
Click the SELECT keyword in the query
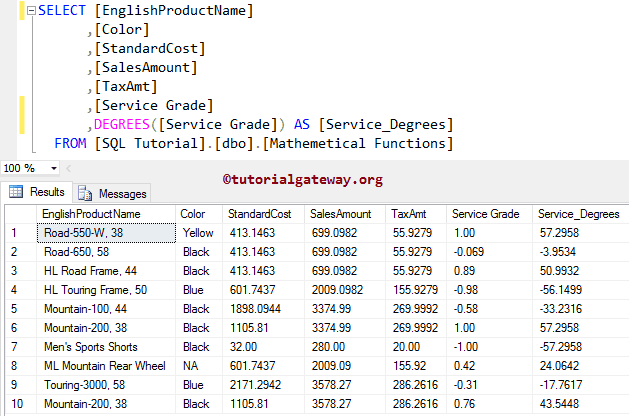[x=62, y=10]
